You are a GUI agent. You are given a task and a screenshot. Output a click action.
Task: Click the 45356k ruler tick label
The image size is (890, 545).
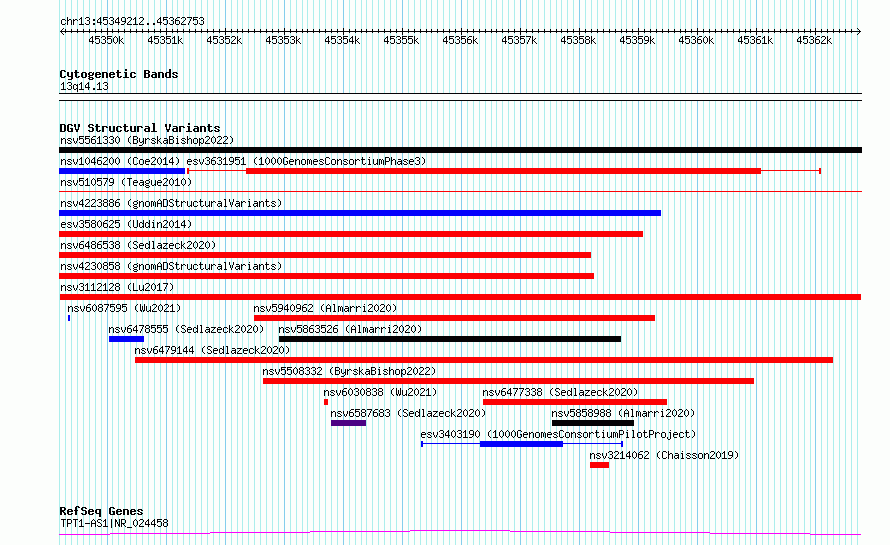point(460,40)
